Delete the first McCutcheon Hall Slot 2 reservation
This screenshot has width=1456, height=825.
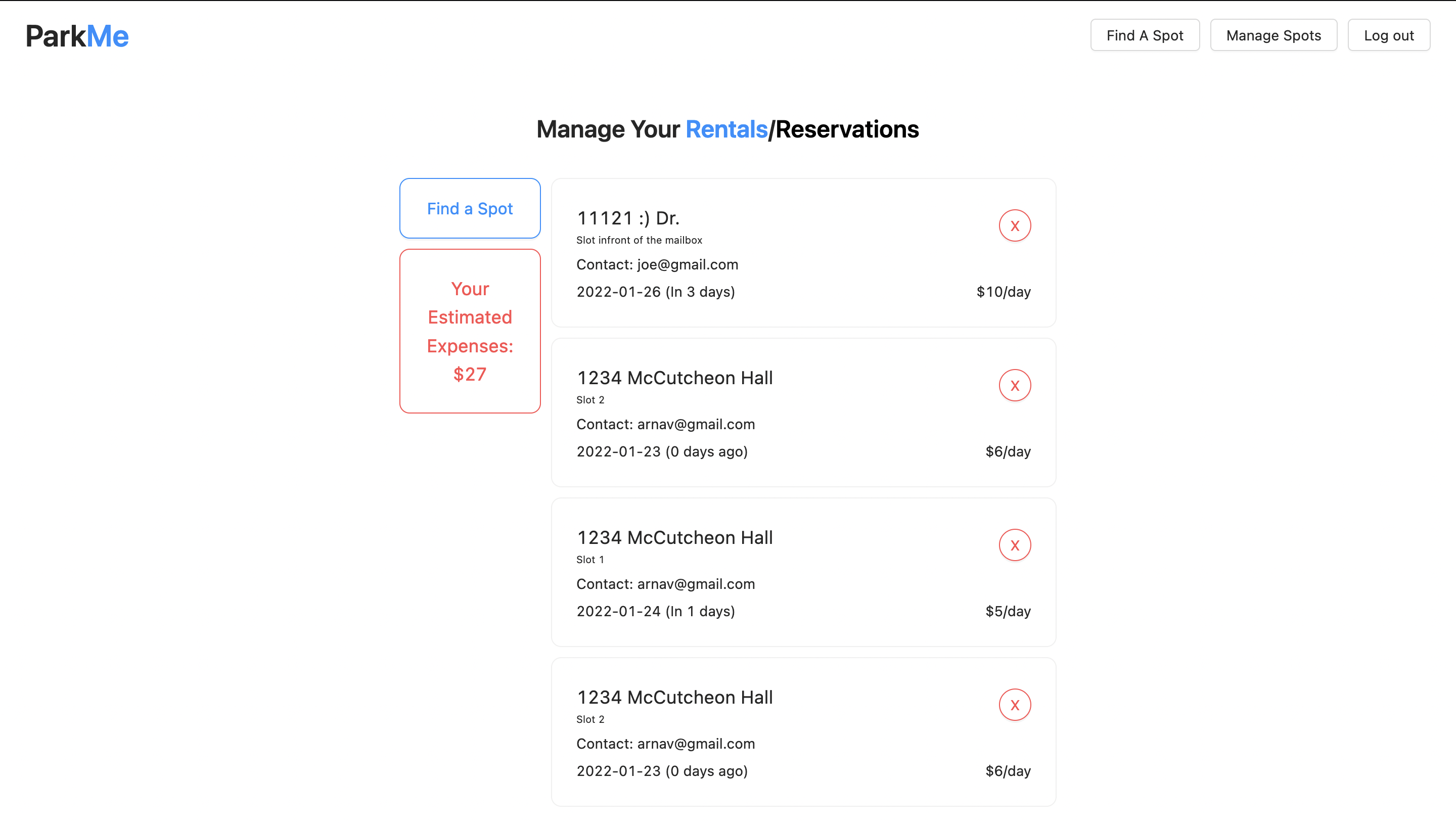1014,385
